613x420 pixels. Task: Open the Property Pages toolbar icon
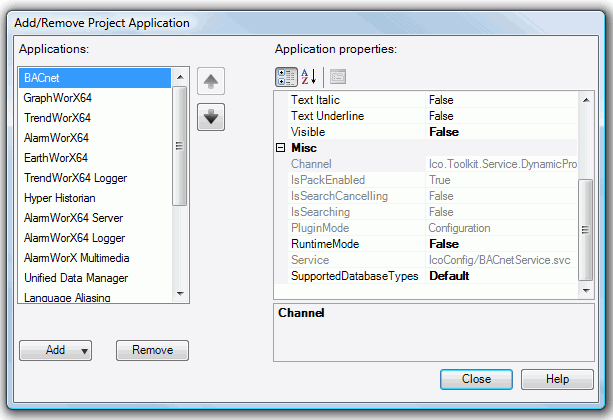coord(338,77)
